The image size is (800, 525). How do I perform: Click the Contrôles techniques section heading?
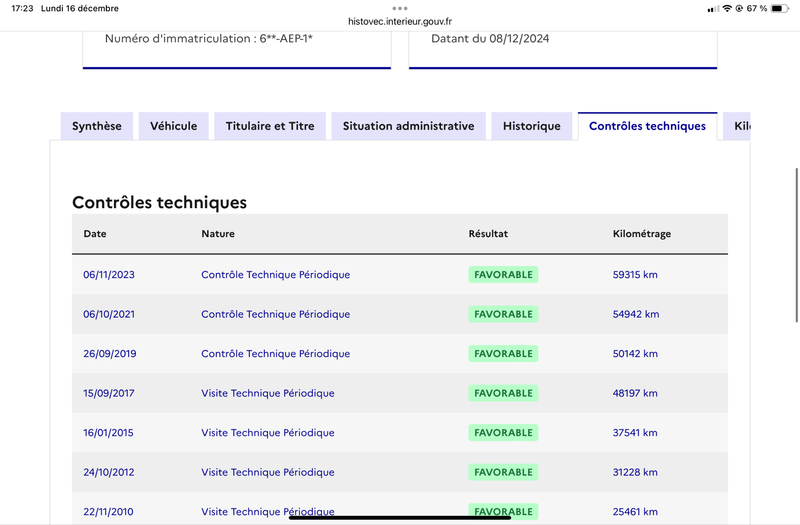click(159, 203)
